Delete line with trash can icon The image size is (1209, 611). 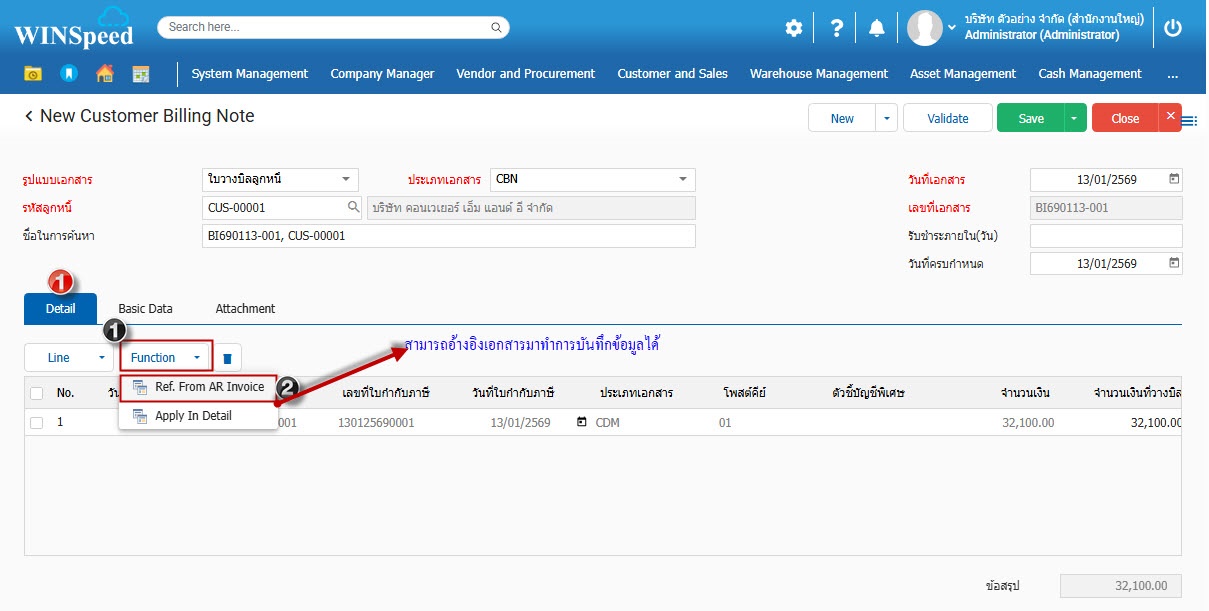(227, 358)
